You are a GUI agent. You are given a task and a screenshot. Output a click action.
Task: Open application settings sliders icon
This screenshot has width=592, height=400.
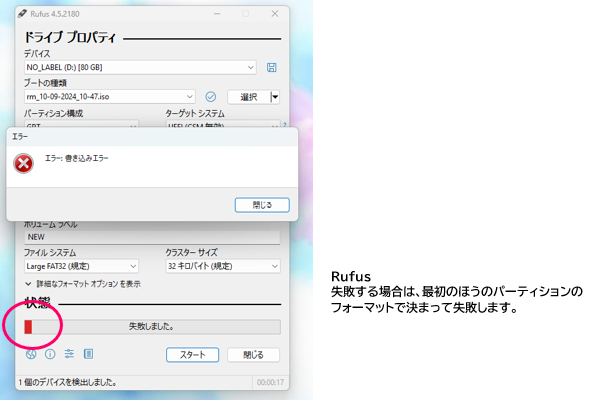(69, 354)
